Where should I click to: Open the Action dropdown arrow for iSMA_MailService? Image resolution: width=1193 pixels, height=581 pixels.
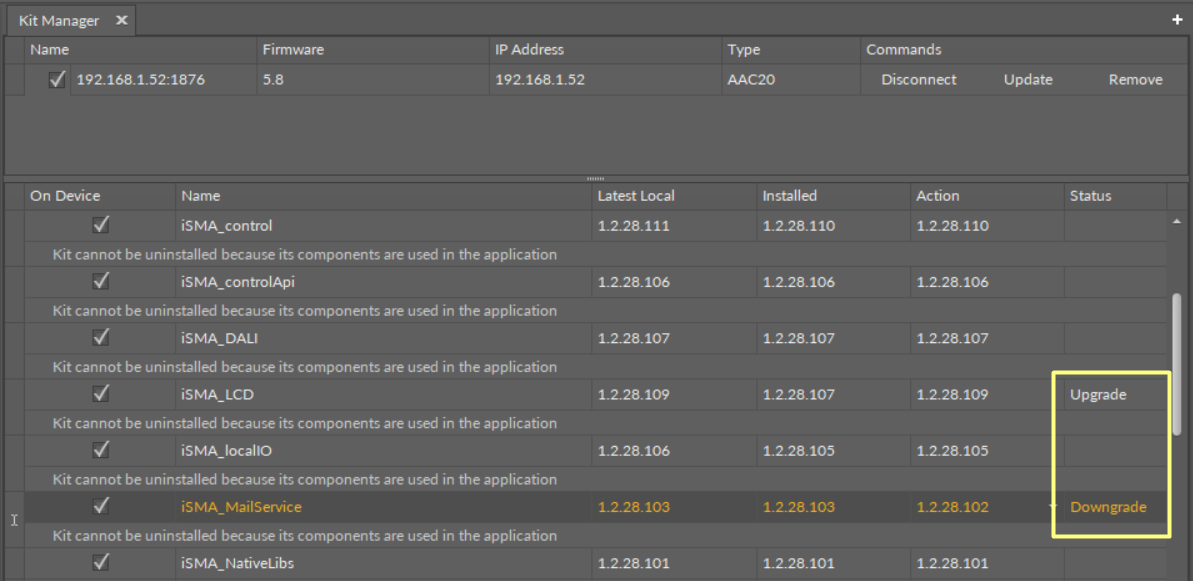(x=1052, y=507)
